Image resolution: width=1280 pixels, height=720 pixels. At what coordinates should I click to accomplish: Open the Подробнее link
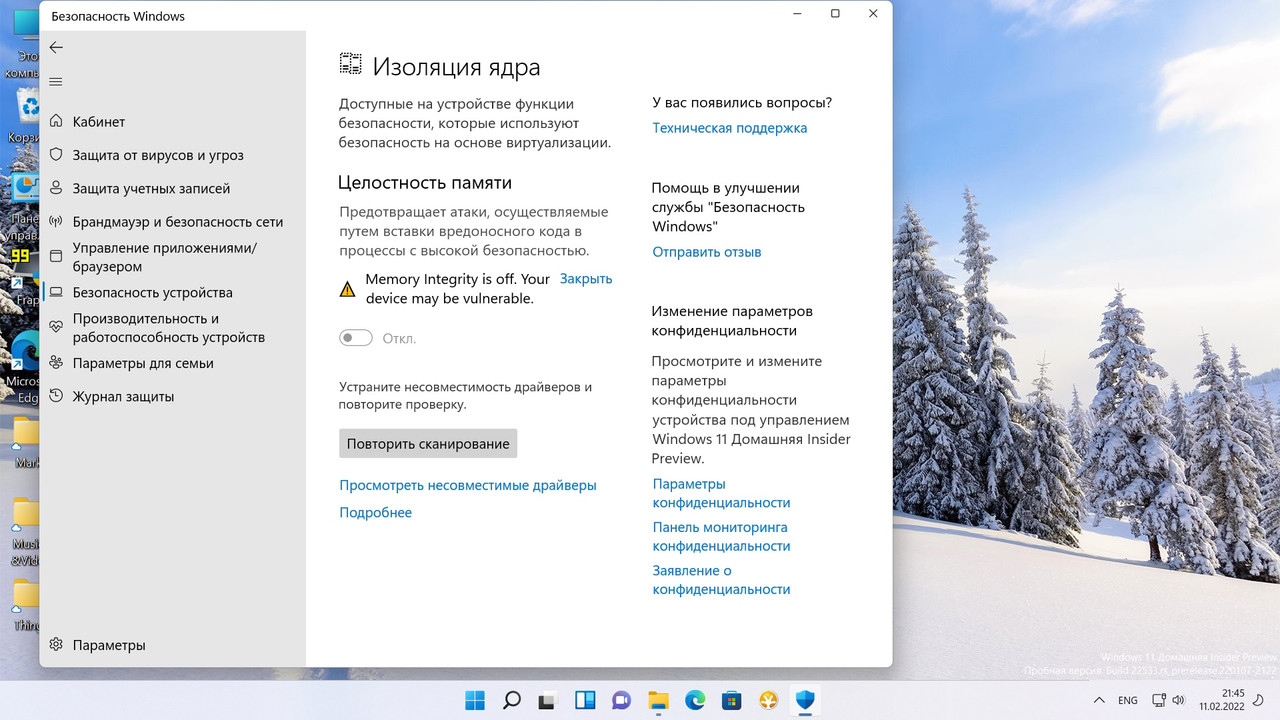pyautogui.click(x=376, y=512)
